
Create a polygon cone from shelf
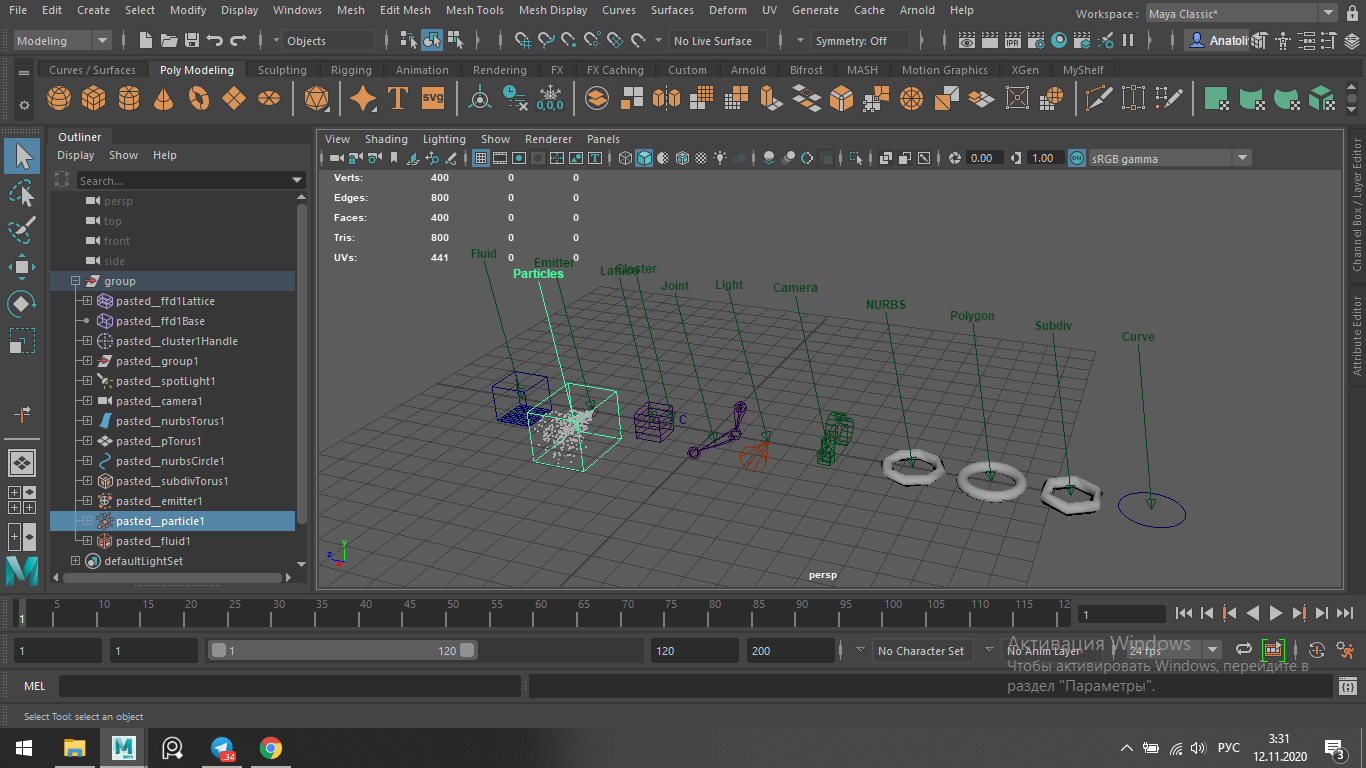[x=164, y=99]
